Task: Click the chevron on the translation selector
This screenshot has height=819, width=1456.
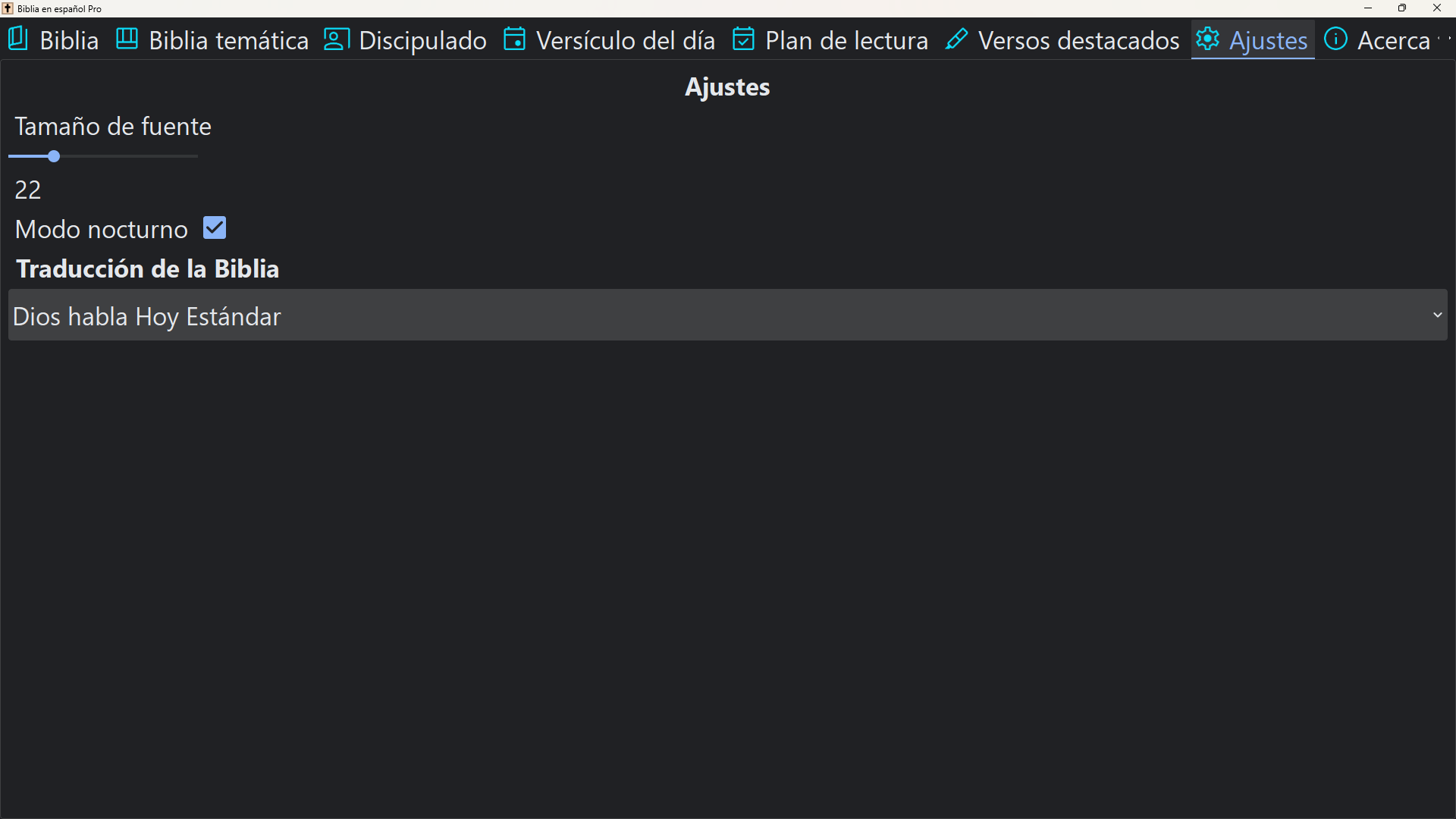Action: (1438, 315)
